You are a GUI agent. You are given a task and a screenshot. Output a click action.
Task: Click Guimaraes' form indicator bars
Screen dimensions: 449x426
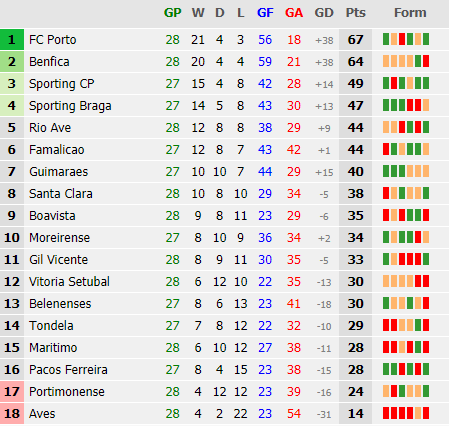(406, 171)
